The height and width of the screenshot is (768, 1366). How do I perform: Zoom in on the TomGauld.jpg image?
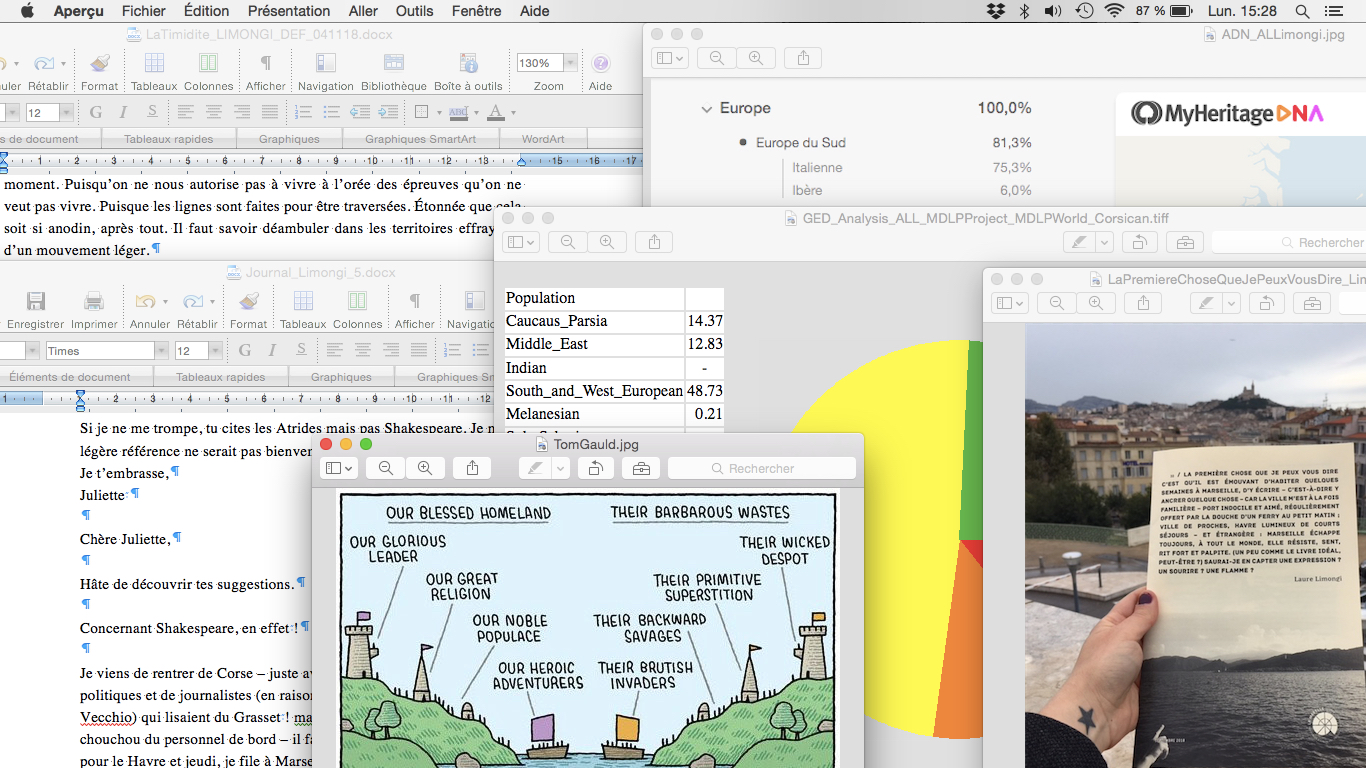pos(425,468)
